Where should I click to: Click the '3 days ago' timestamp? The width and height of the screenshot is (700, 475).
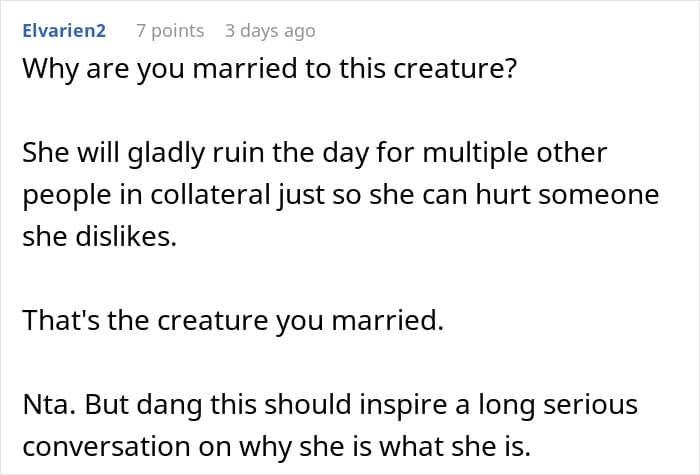(x=270, y=31)
